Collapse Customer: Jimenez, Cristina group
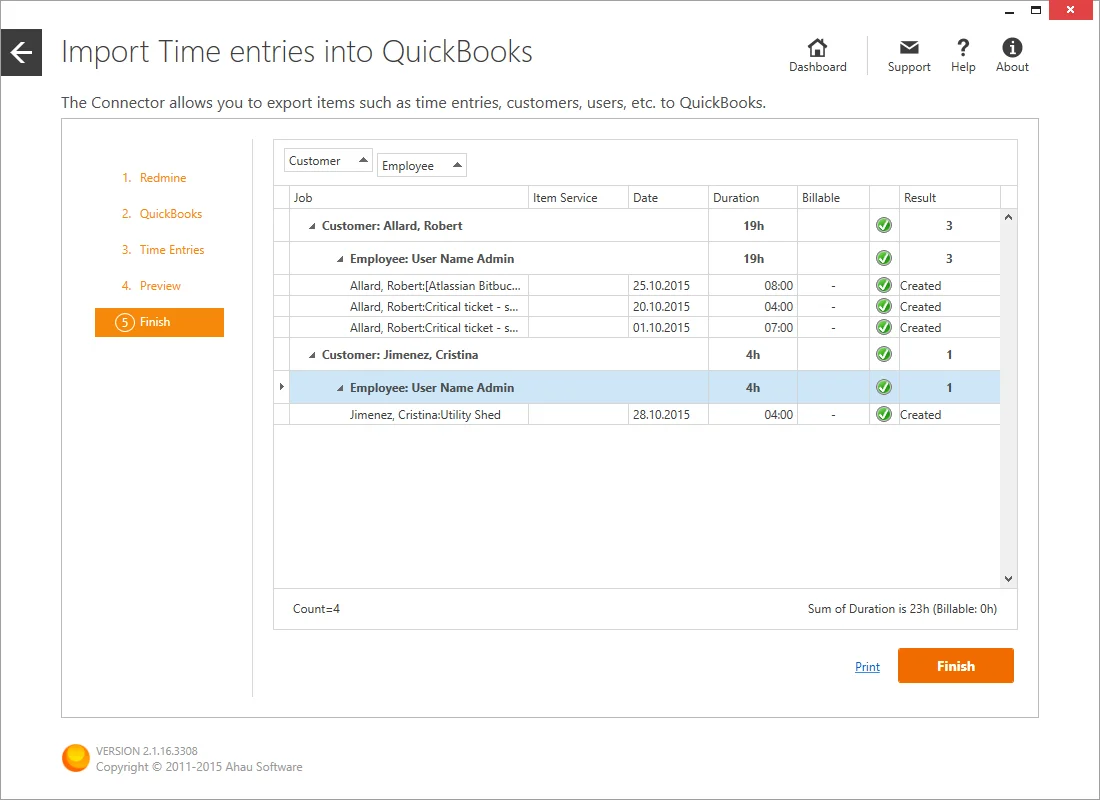The height and width of the screenshot is (800, 1100). tap(312, 355)
